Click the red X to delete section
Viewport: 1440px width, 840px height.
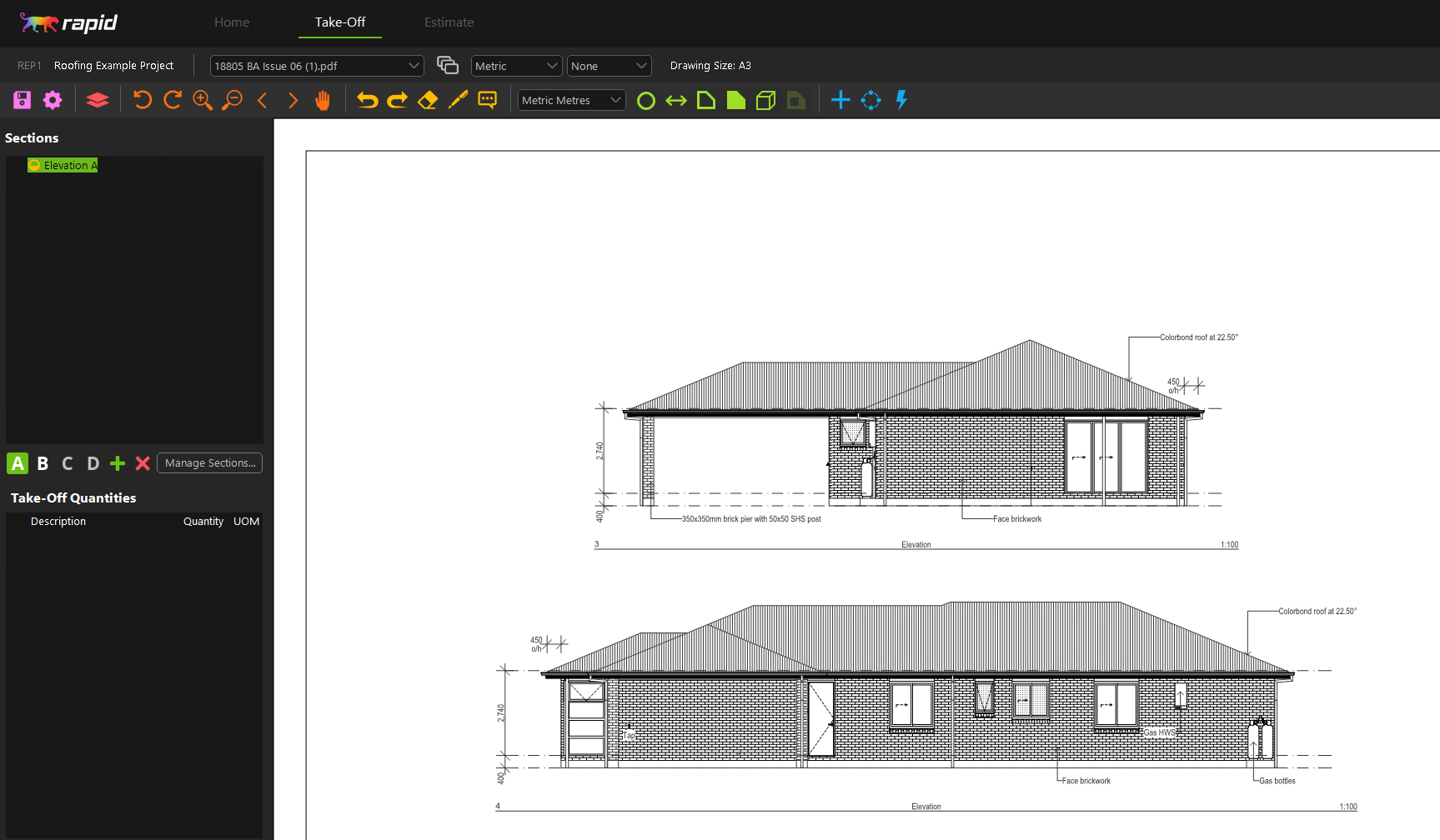(142, 463)
